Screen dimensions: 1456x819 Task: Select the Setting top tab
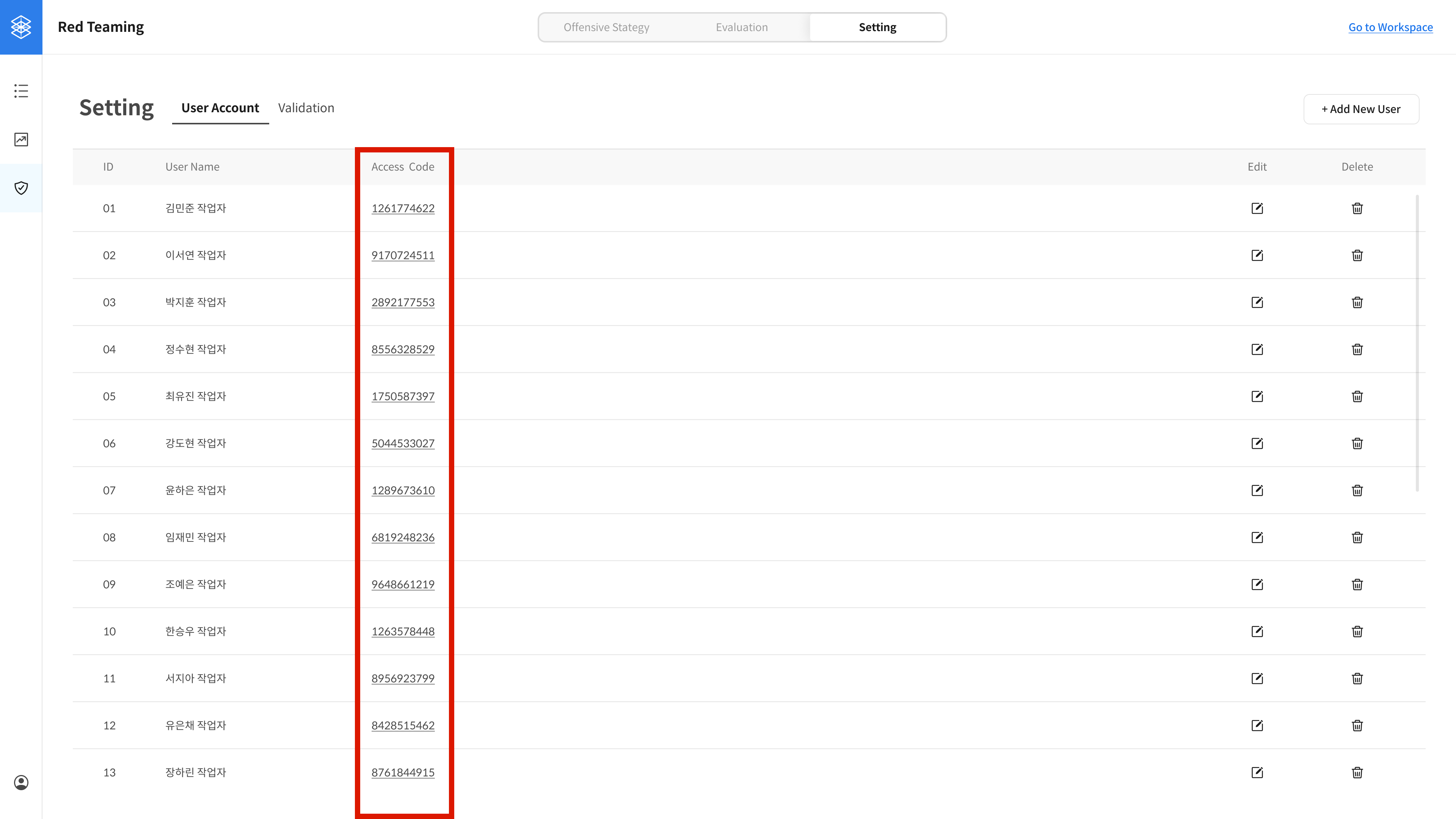[877, 27]
